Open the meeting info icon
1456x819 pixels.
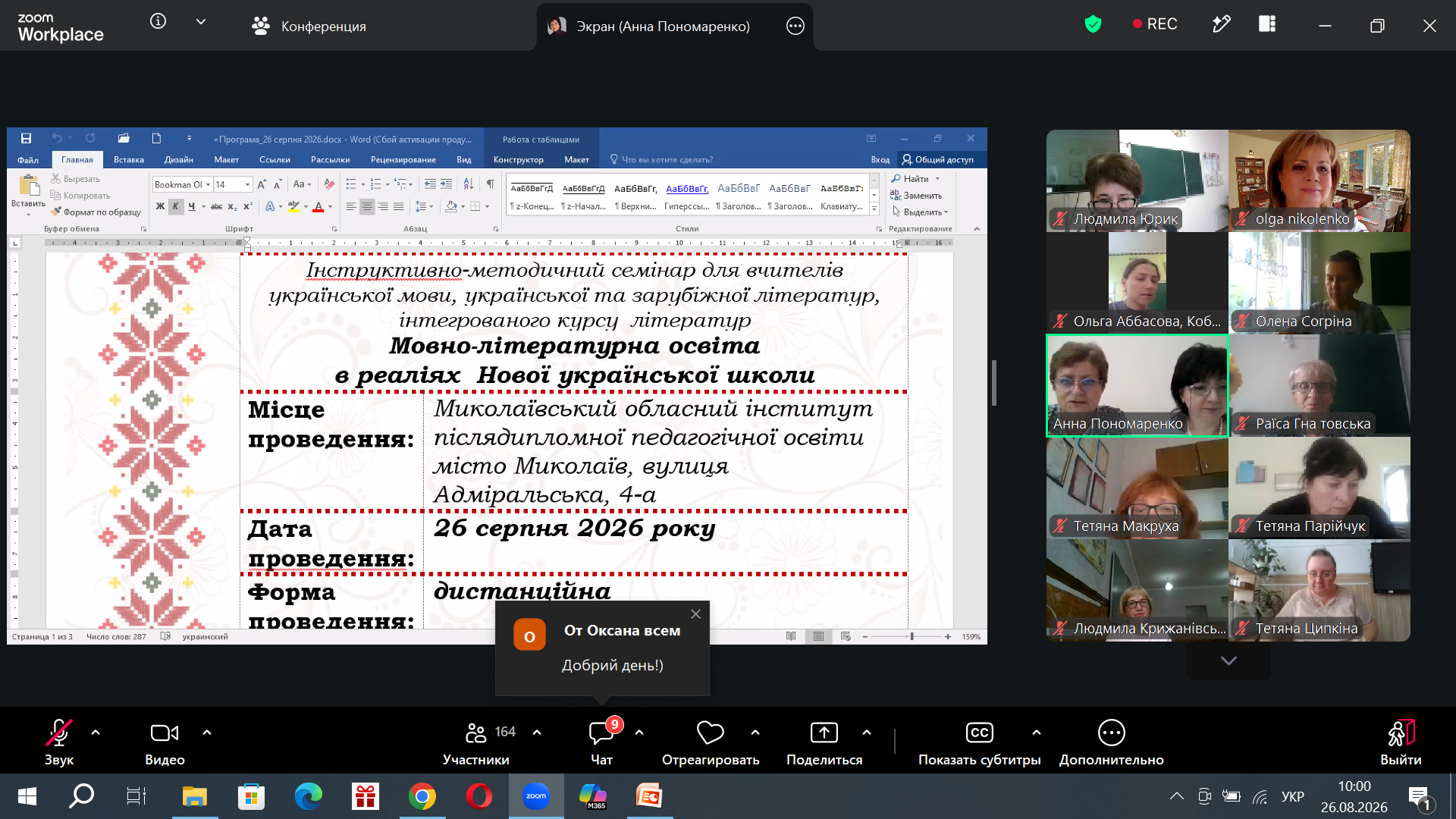click(x=158, y=21)
